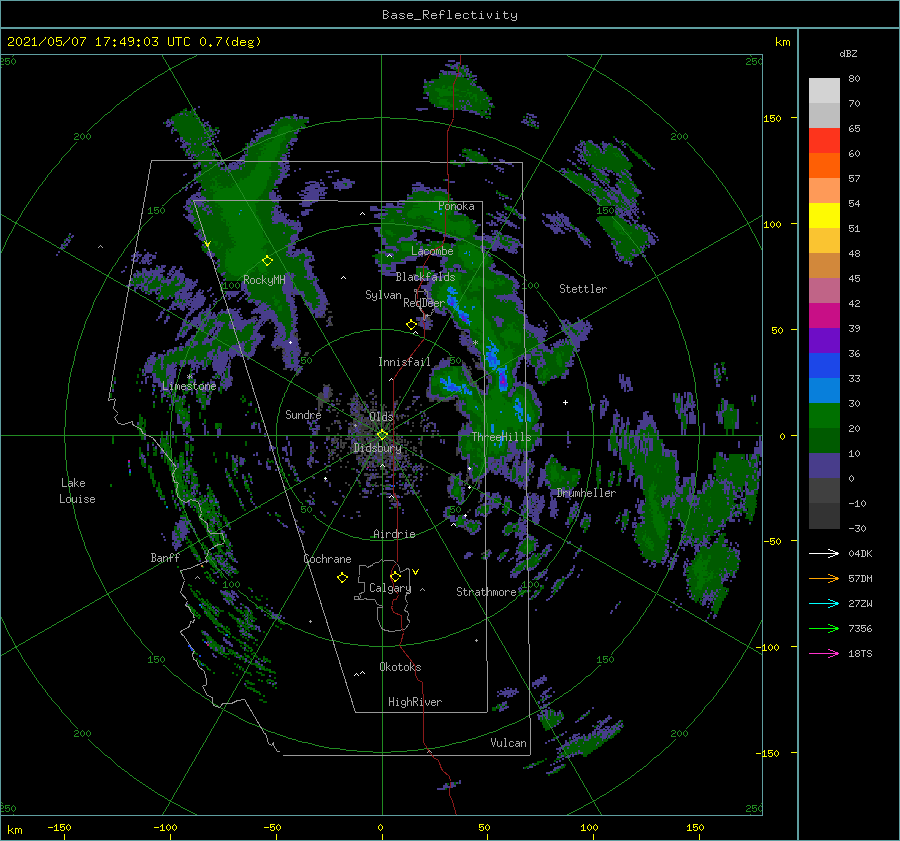The width and height of the screenshot is (900, 841).
Task: Pick the yellow 51-54 dBZ color swatch
Action: (x=824, y=215)
